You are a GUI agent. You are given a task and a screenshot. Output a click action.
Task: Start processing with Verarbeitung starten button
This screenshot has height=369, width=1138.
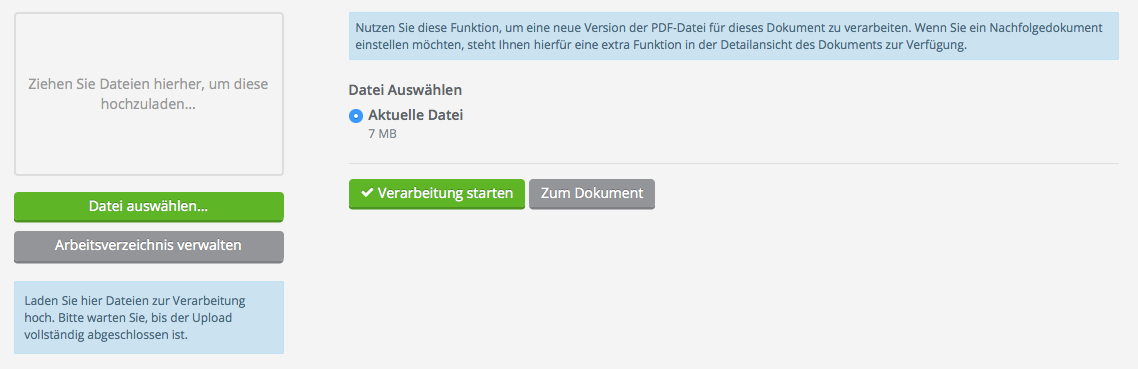(437, 194)
